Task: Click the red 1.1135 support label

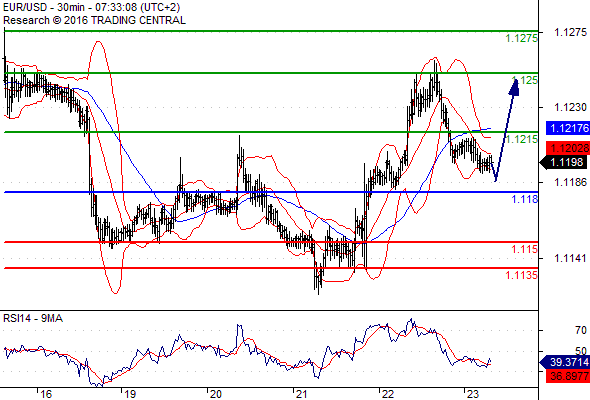Action: point(521,275)
